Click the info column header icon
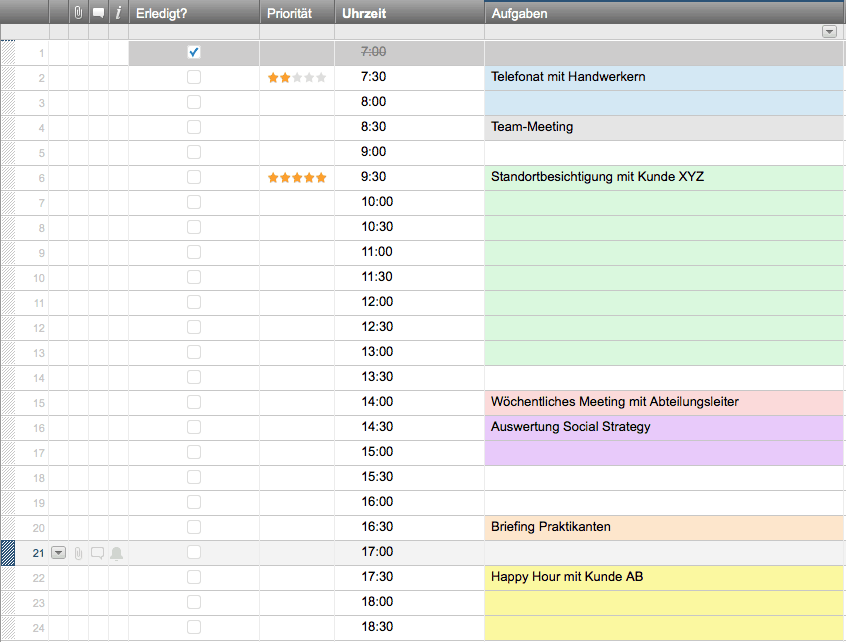This screenshot has height=642, width=846. 118,13
